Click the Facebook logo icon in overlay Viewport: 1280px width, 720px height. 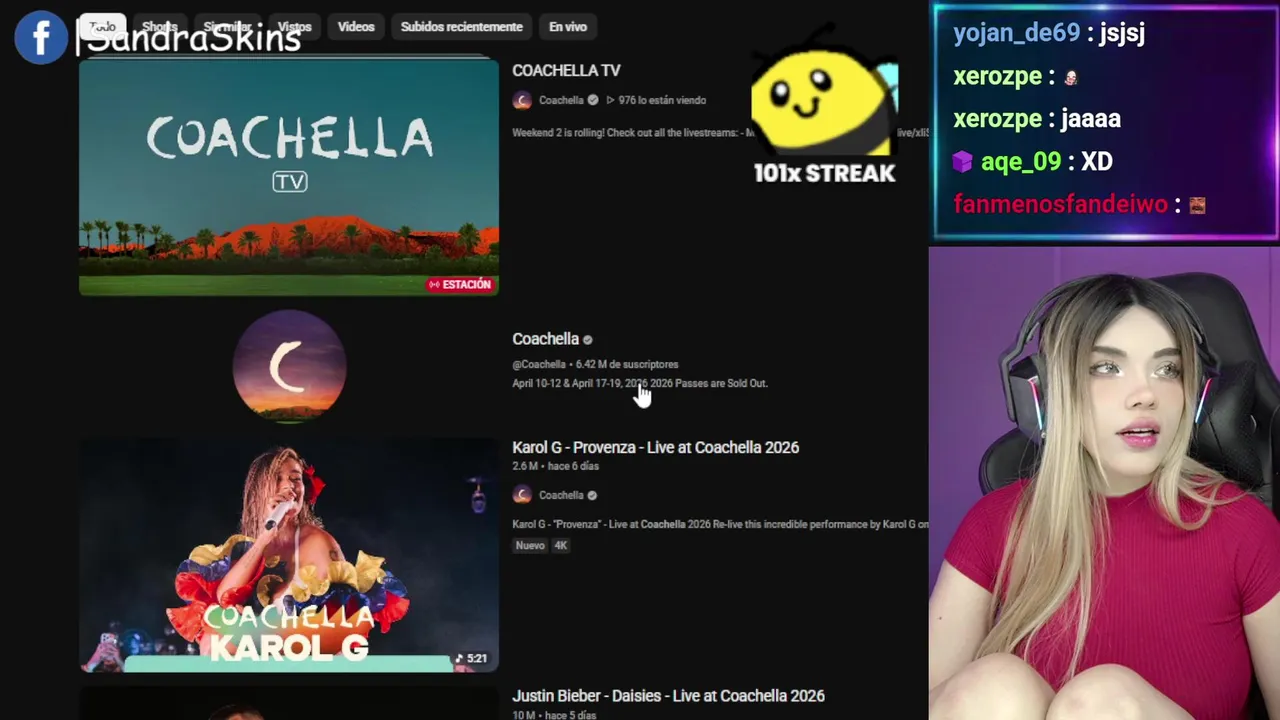[x=41, y=38]
